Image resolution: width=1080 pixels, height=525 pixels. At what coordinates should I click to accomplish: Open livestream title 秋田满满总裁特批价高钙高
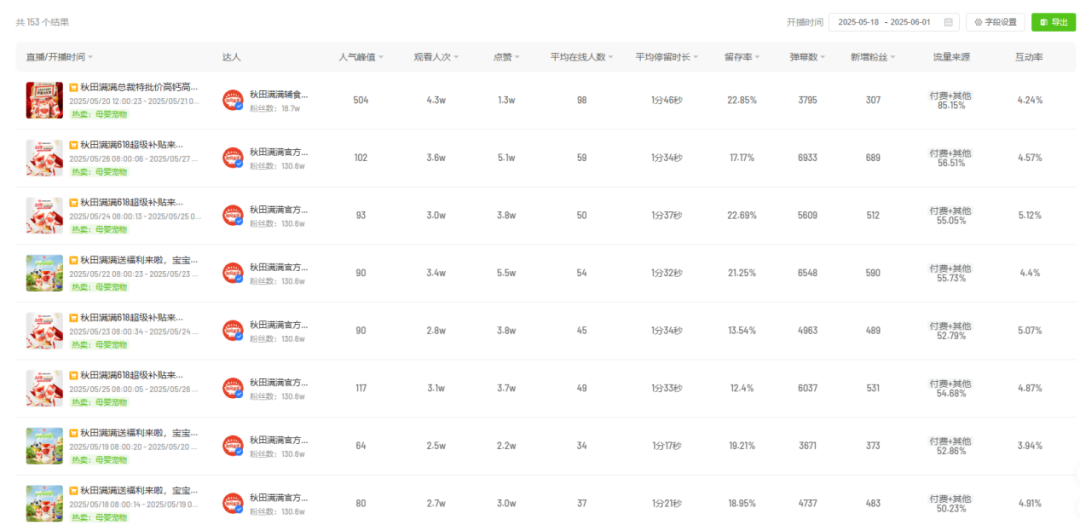click(x=138, y=88)
